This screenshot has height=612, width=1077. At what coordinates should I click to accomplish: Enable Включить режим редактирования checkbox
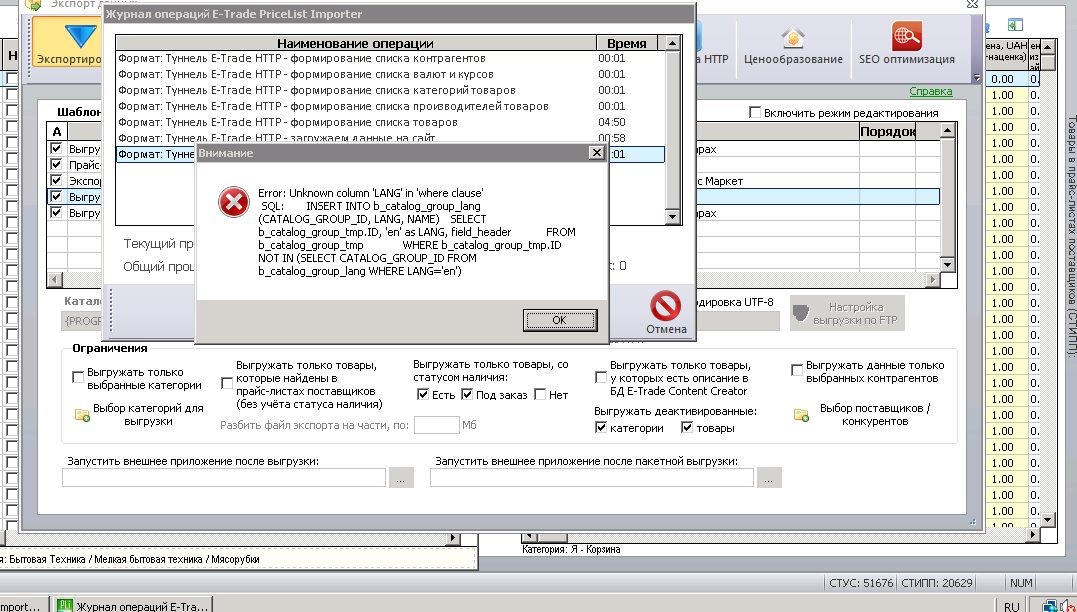(x=755, y=112)
